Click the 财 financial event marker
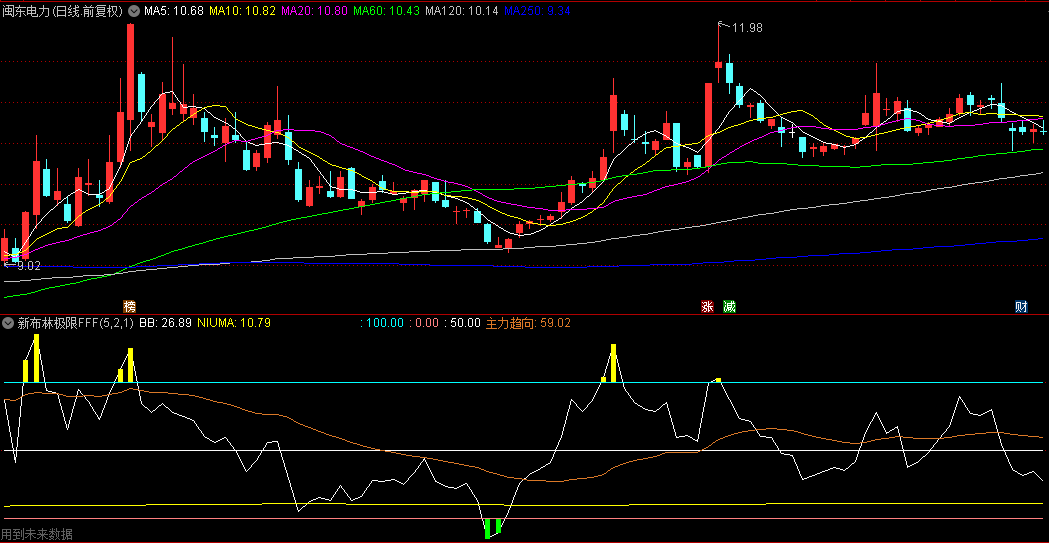This screenshot has height=543, width=1049. point(1021,306)
